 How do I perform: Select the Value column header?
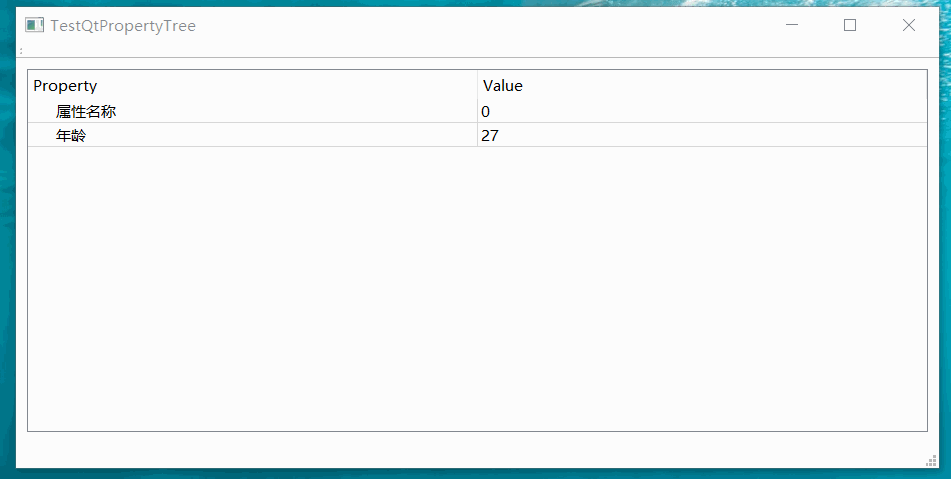[x=702, y=85]
